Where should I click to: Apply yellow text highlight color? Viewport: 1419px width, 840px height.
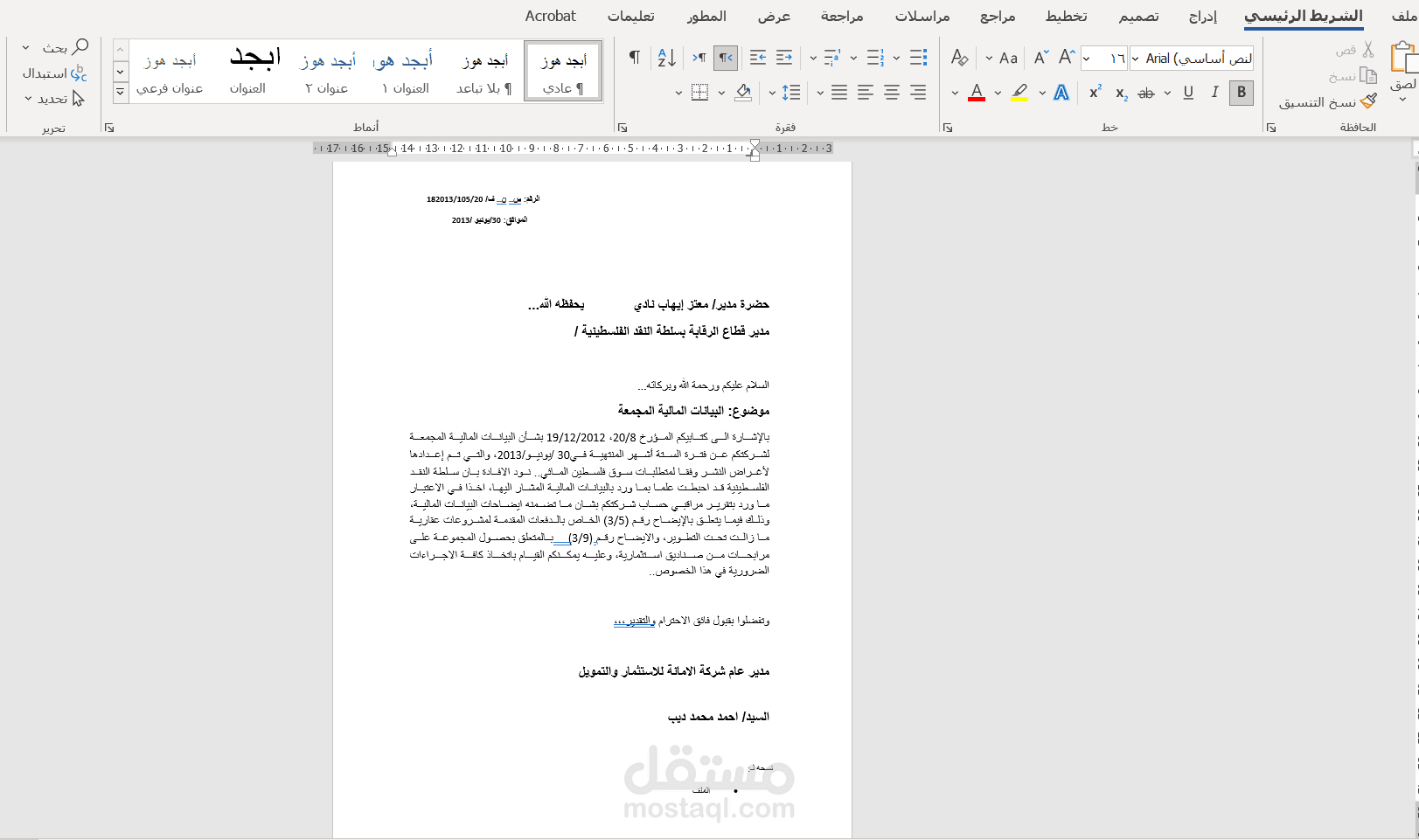pyautogui.click(x=1019, y=93)
